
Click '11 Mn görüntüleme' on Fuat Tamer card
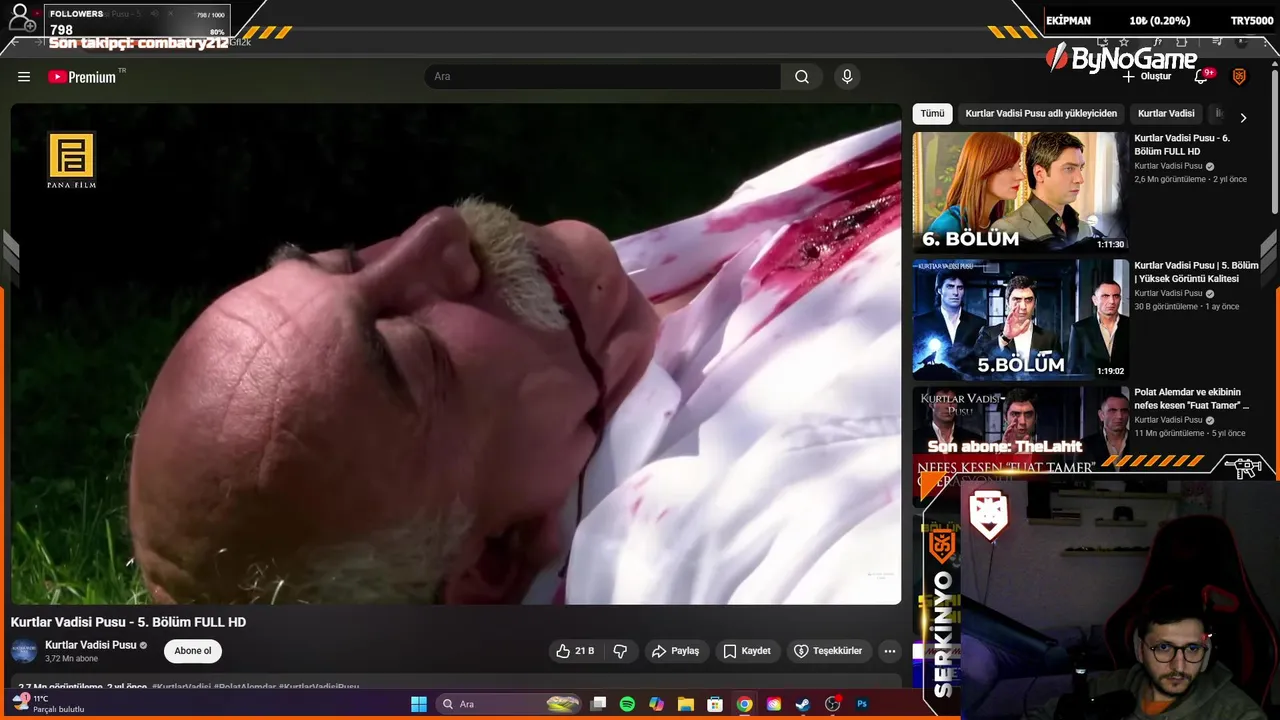(1169, 434)
